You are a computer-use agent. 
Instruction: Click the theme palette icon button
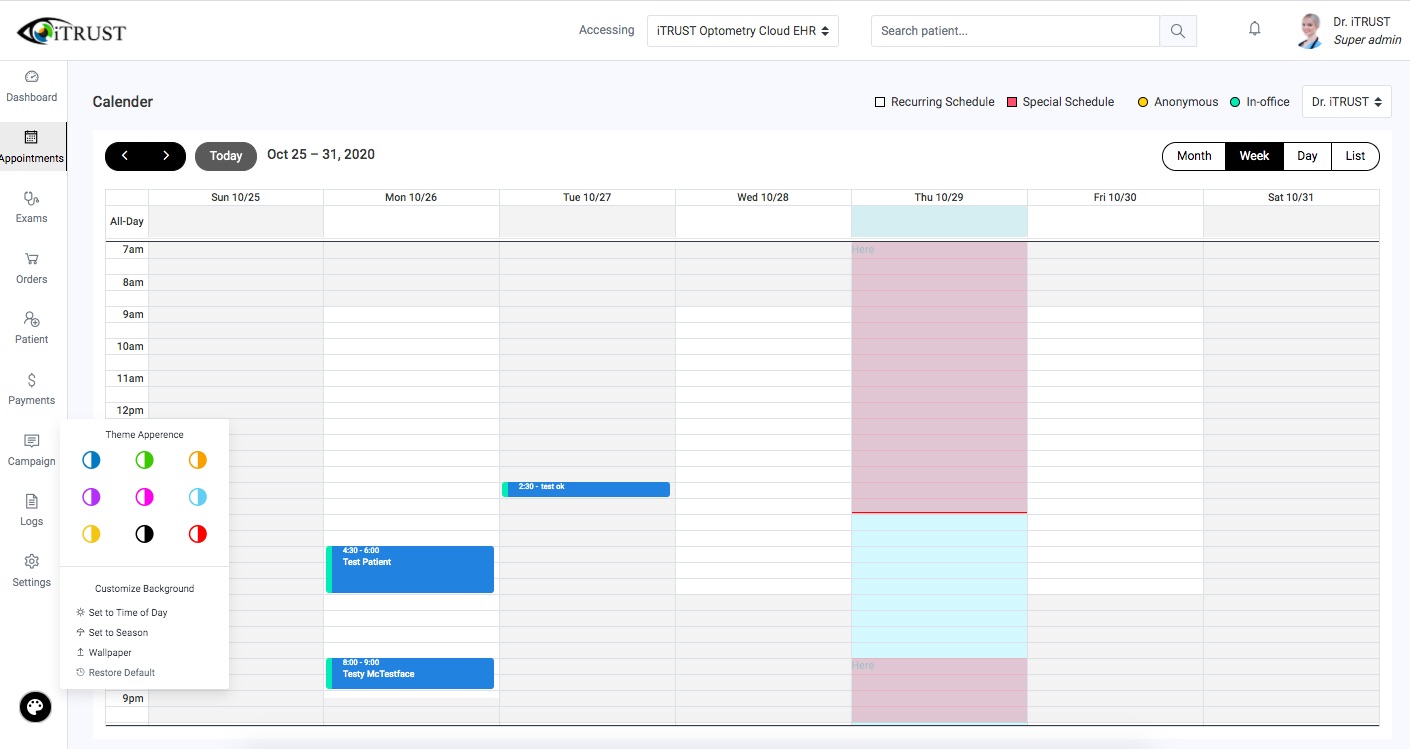[35, 708]
